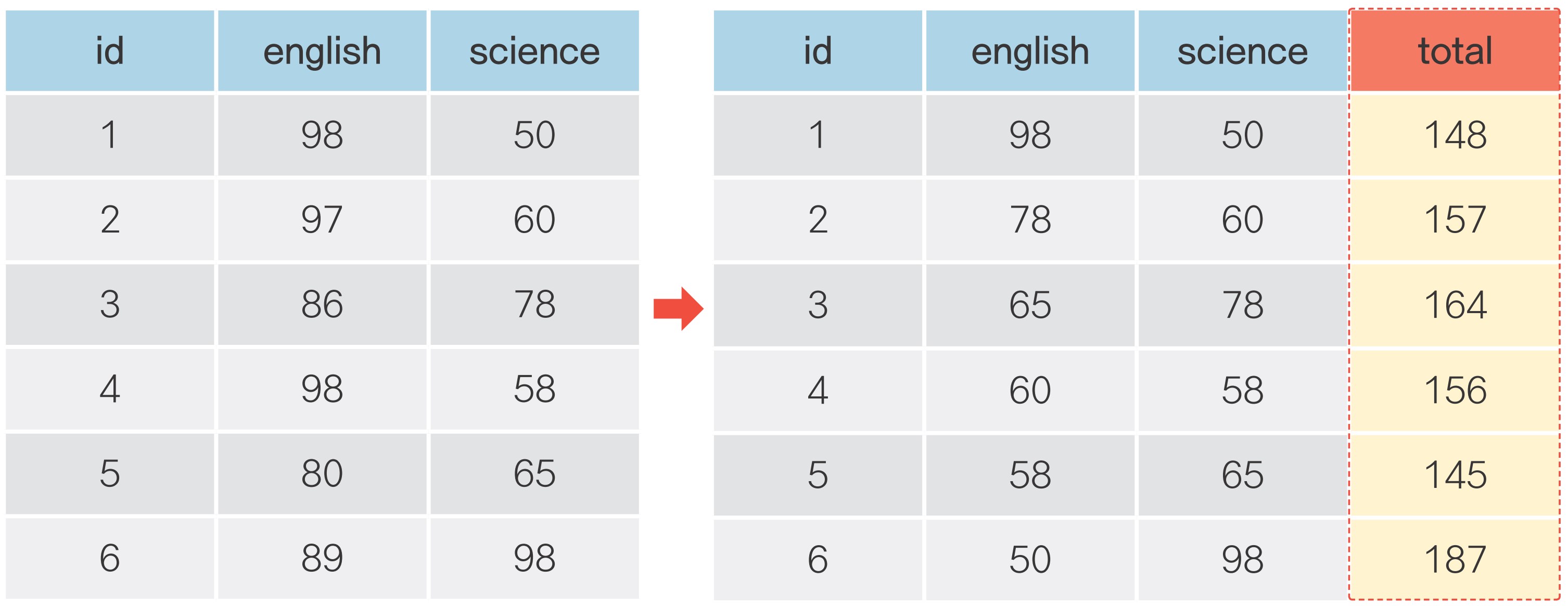
Task: Select the right table's science header
Action: 1242,51
